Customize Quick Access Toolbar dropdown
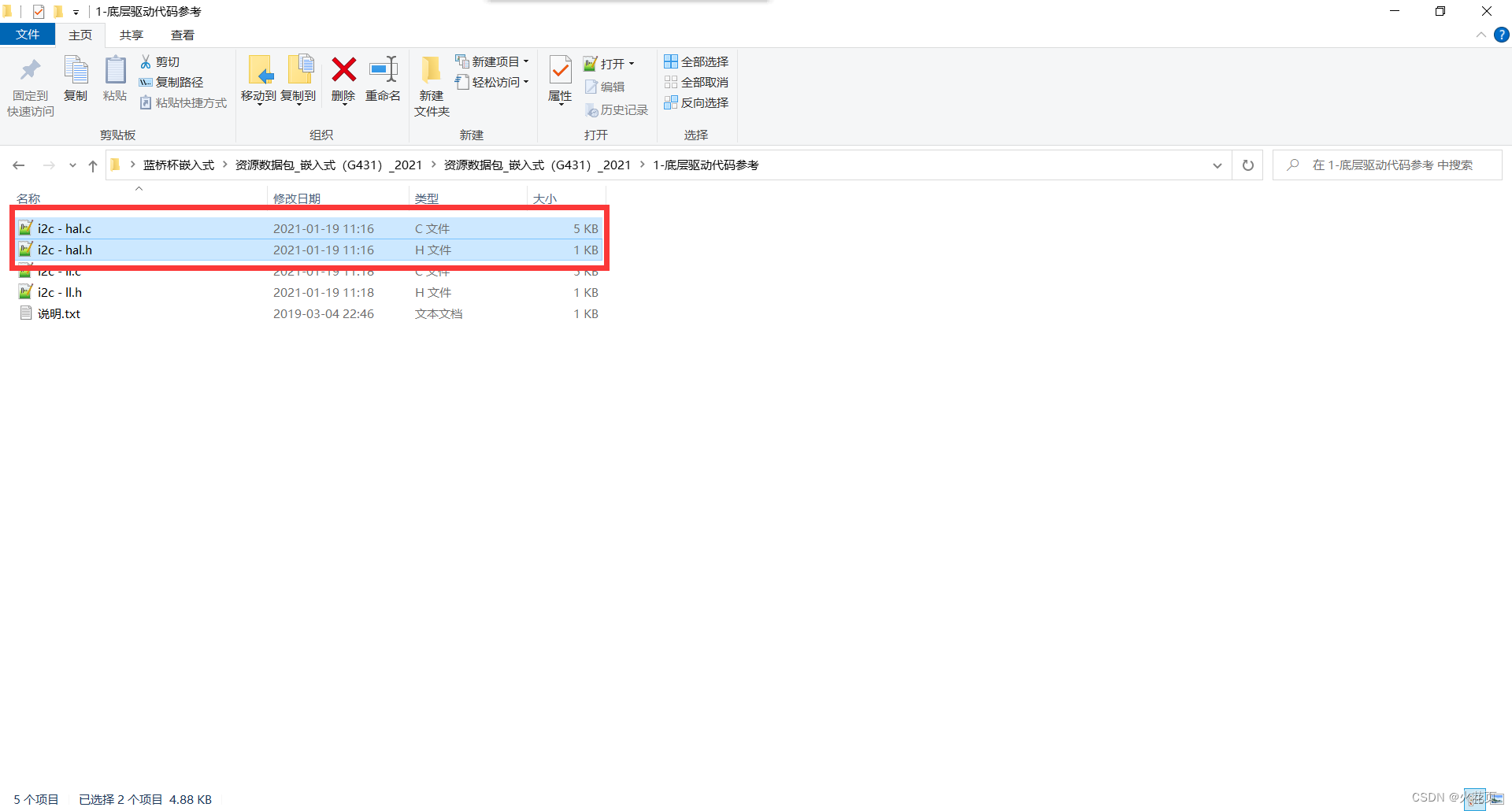The width and height of the screenshot is (1512, 811). coord(76,12)
